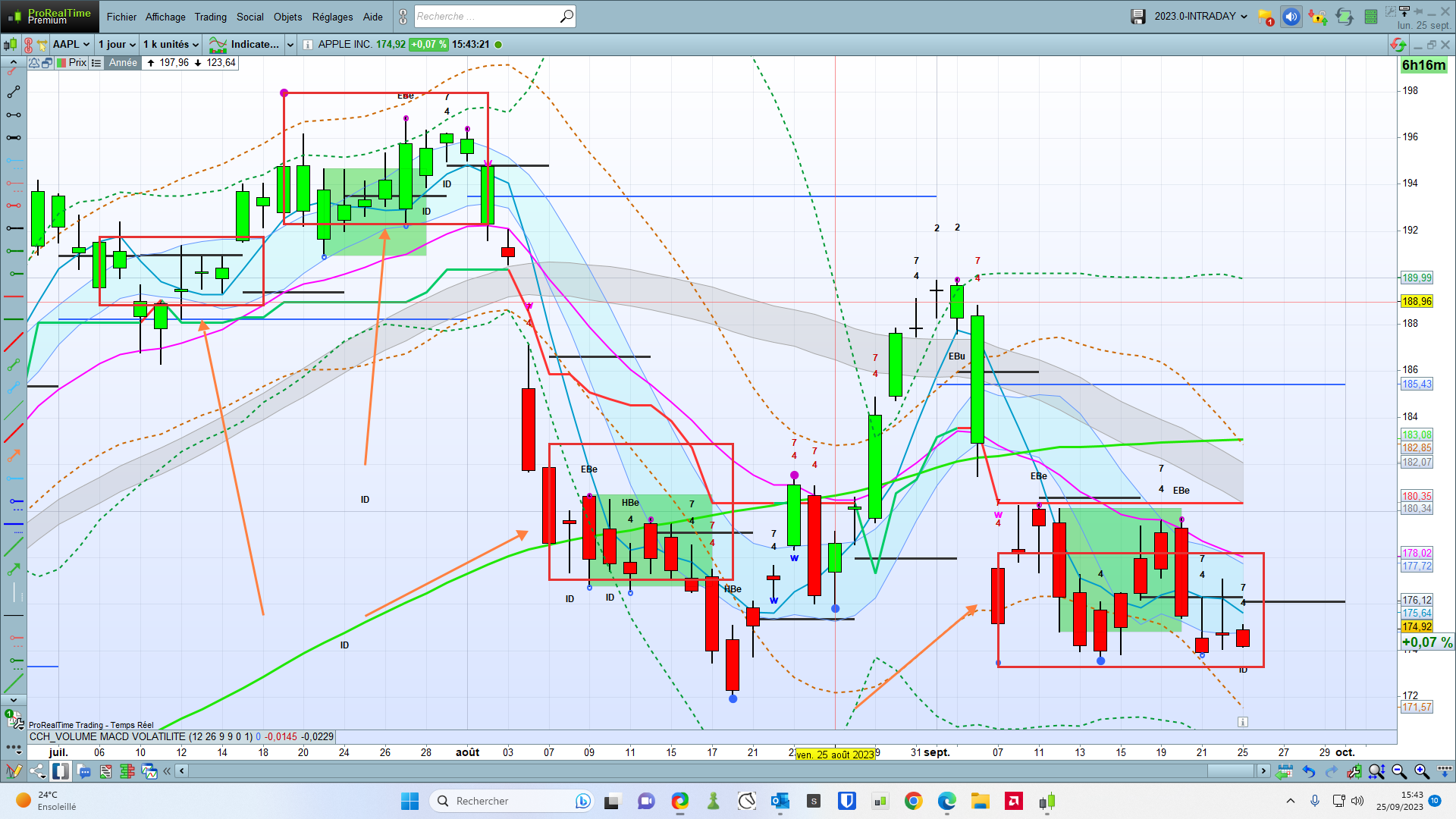Open the 1 jour timeframe dropdown
The width and height of the screenshot is (1456, 819).
click(117, 44)
